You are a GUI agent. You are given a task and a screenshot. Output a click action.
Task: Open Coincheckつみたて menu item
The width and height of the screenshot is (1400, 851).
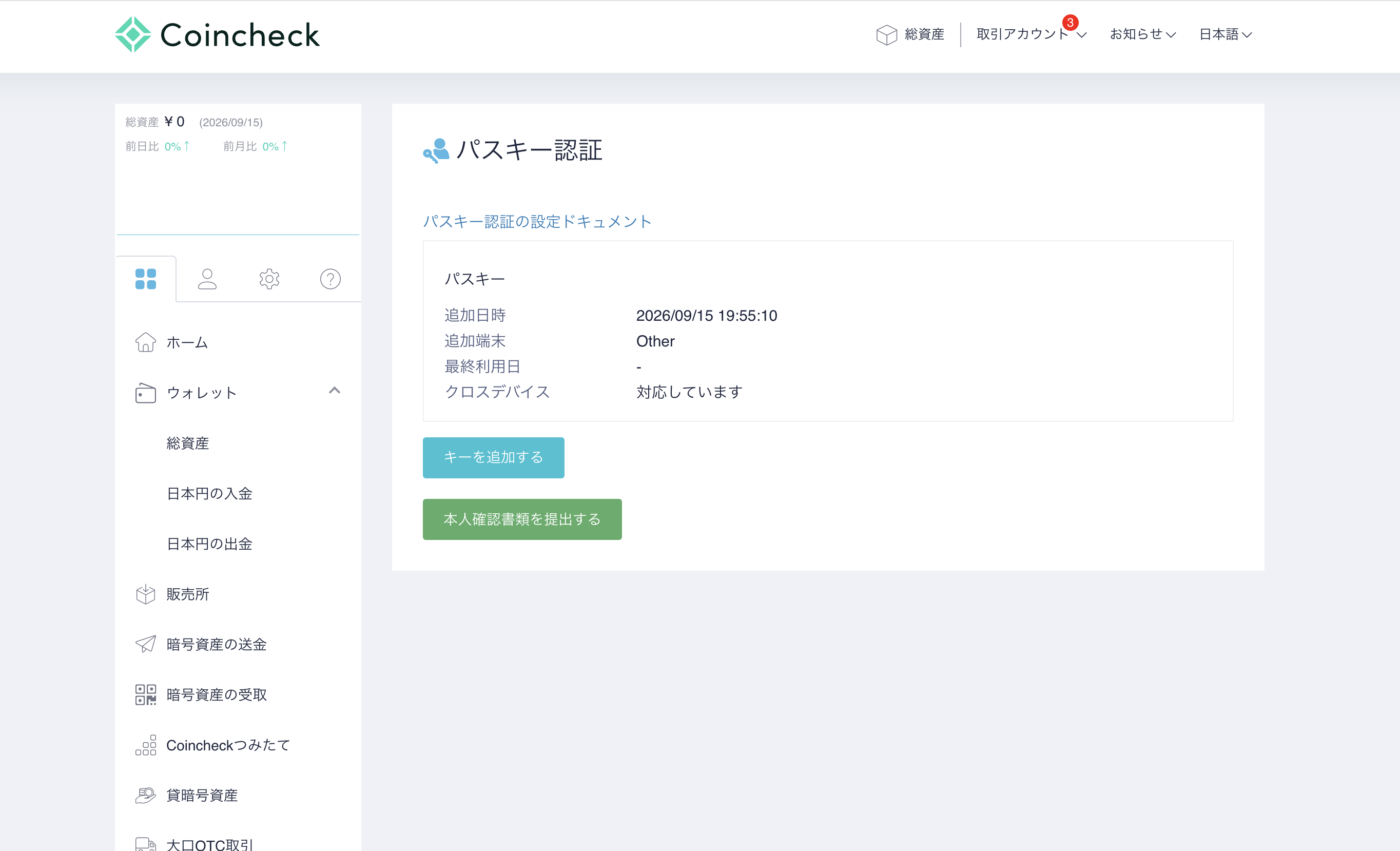(228, 745)
